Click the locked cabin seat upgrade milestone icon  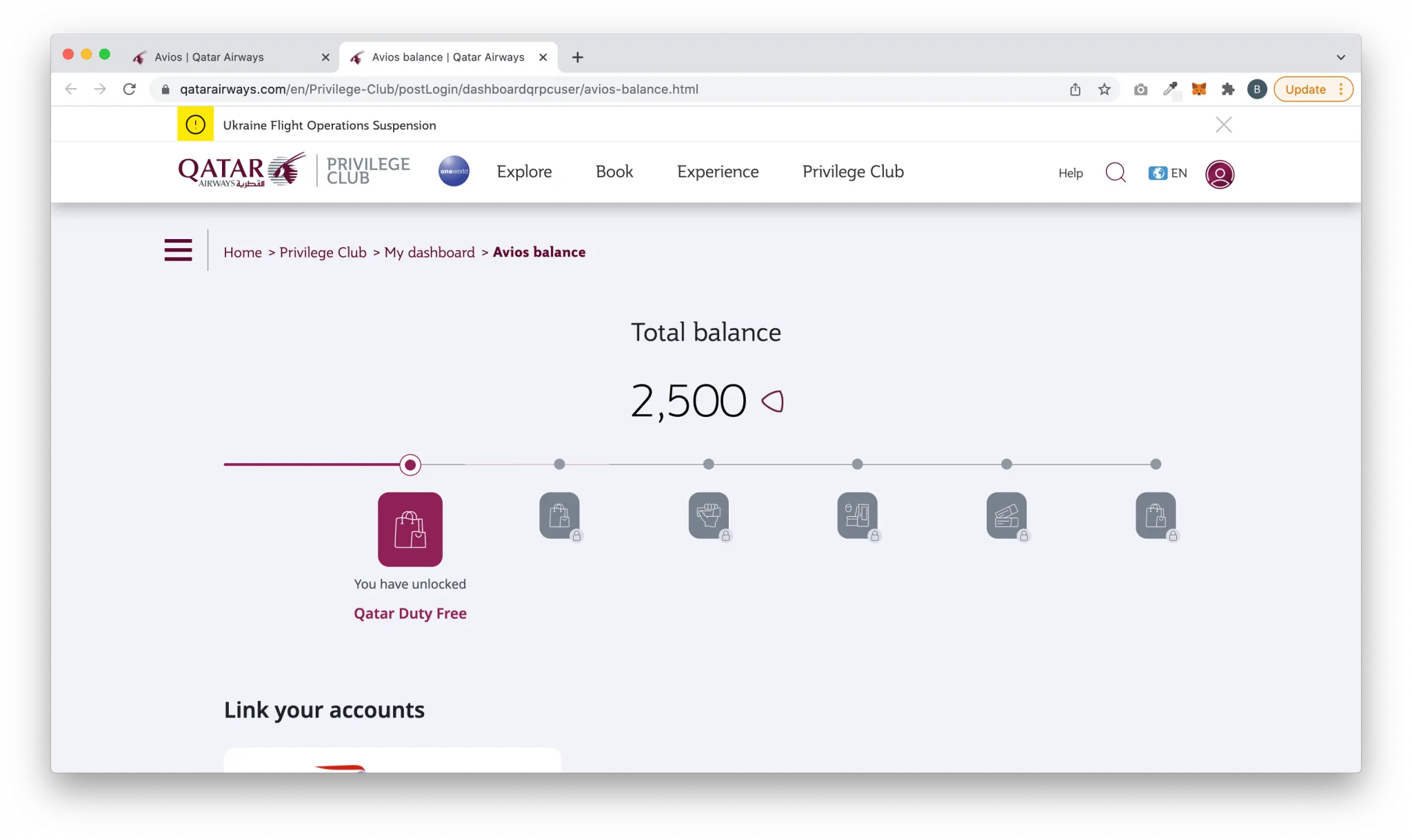pyautogui.click(x=857, y=516)
